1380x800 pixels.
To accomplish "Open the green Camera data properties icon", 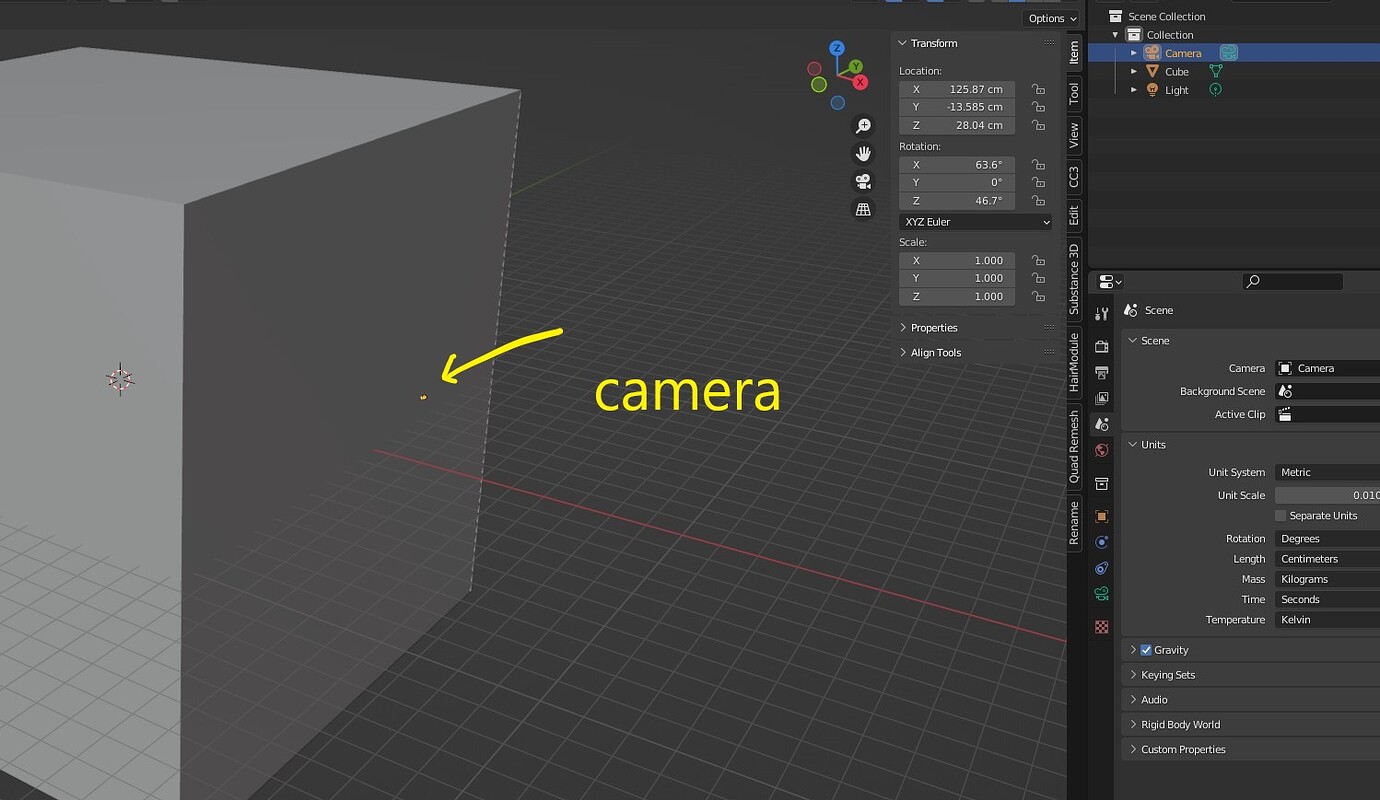I will (1101, 594).
